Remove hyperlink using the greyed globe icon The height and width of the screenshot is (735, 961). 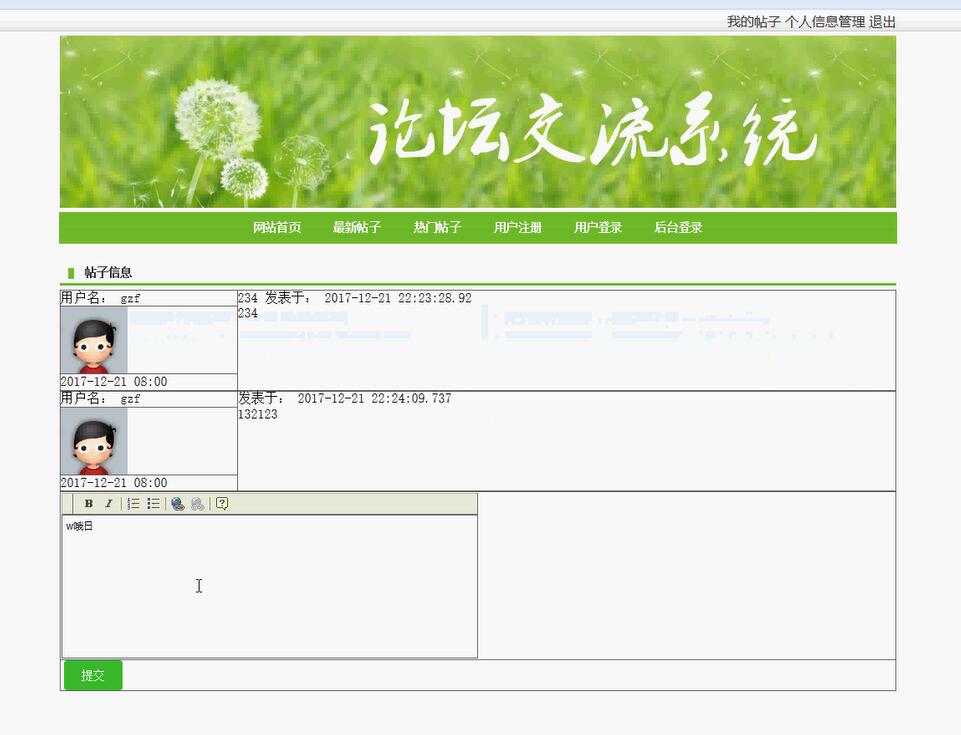click(197, 504)
